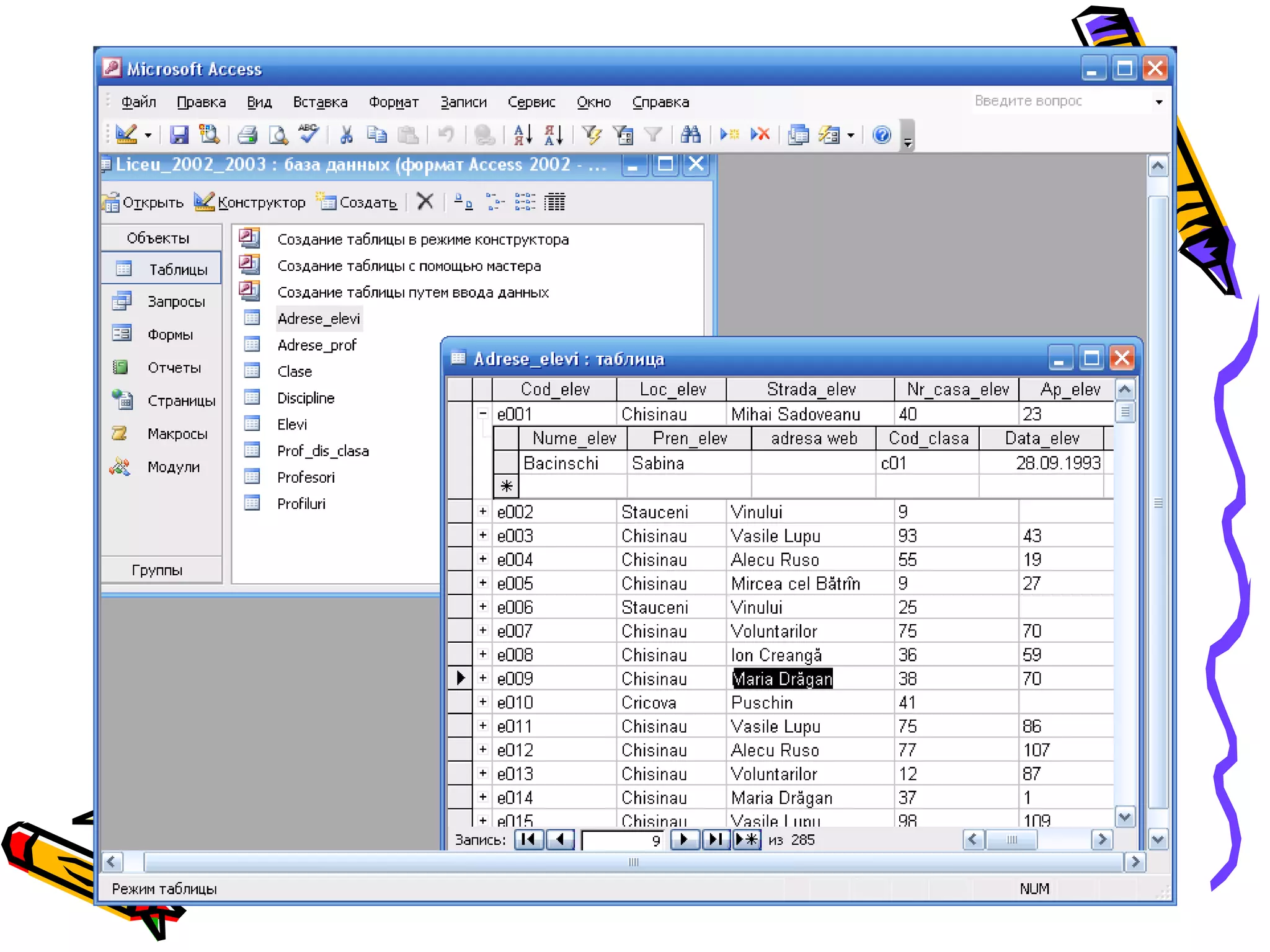Select the Filter By Selection icon
This screenshot has width=1270, height=952.
point(592,134)
